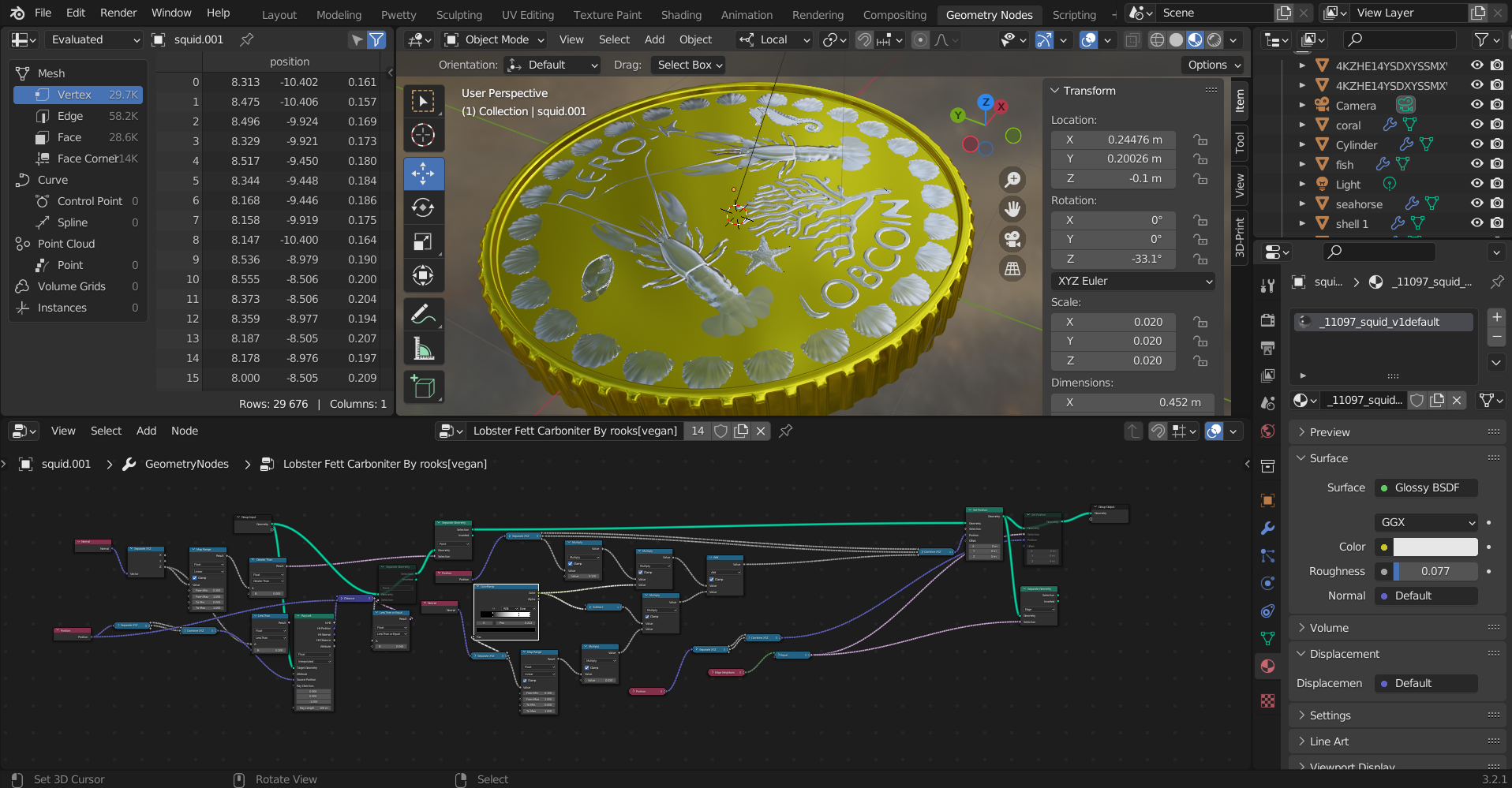The height and width of the screenshot is (788, 1512).
Task: Open the Output properties tab
Action: [x=1268, y=348]
